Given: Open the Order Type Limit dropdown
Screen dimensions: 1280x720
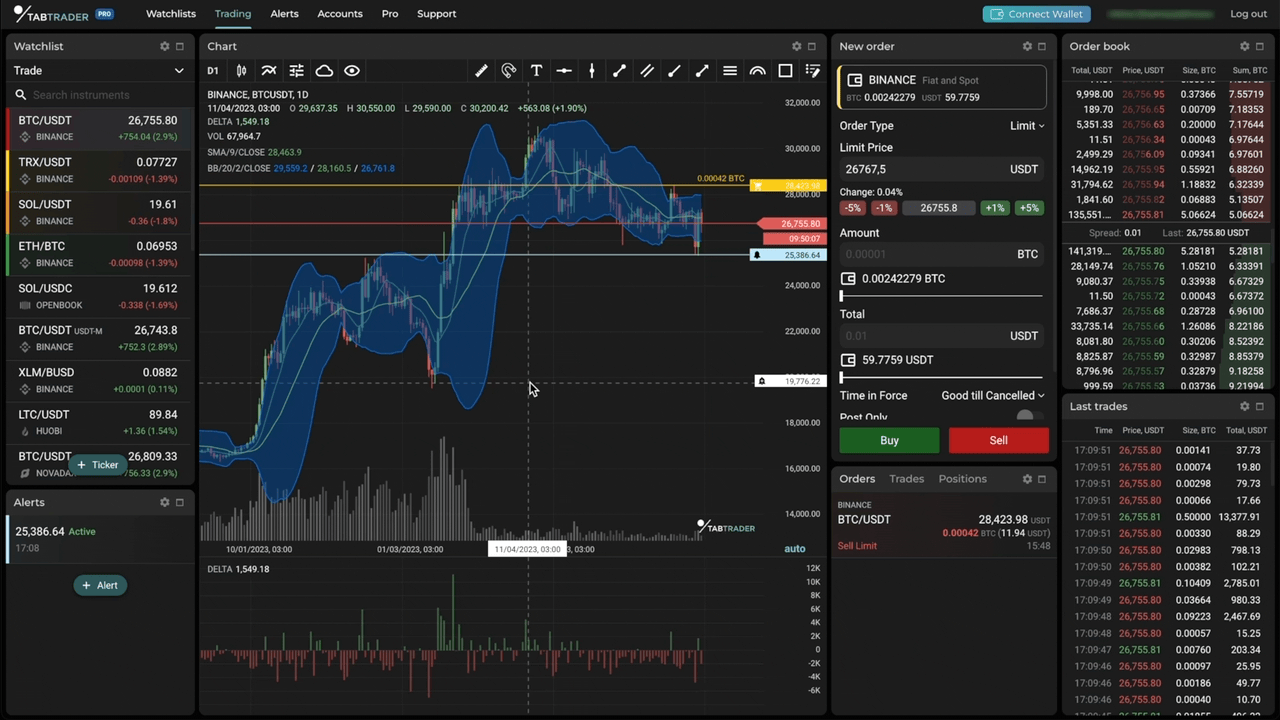Looking at the screenshot, I should [1027, 126].
